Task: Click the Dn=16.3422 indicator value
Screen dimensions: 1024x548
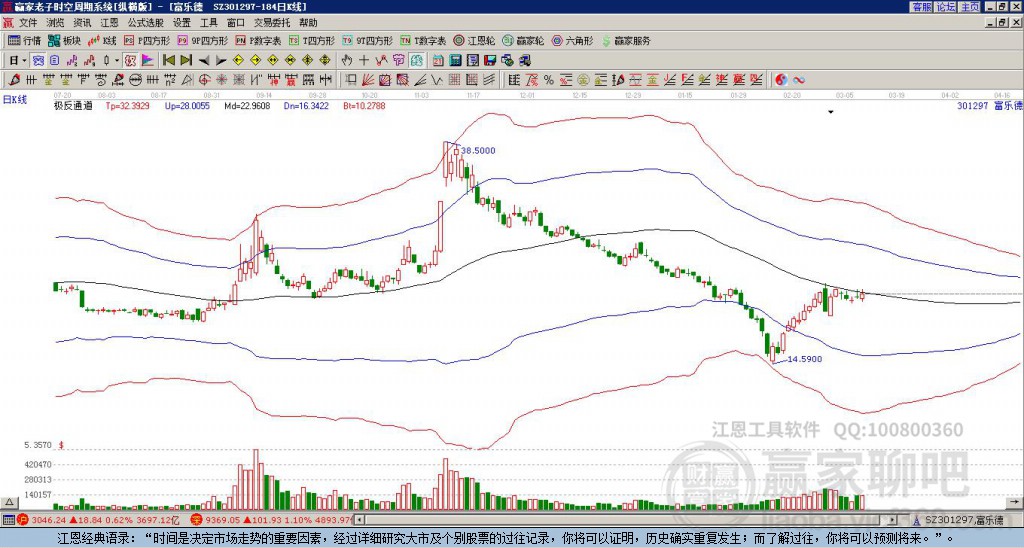Action: pos(306,106)
